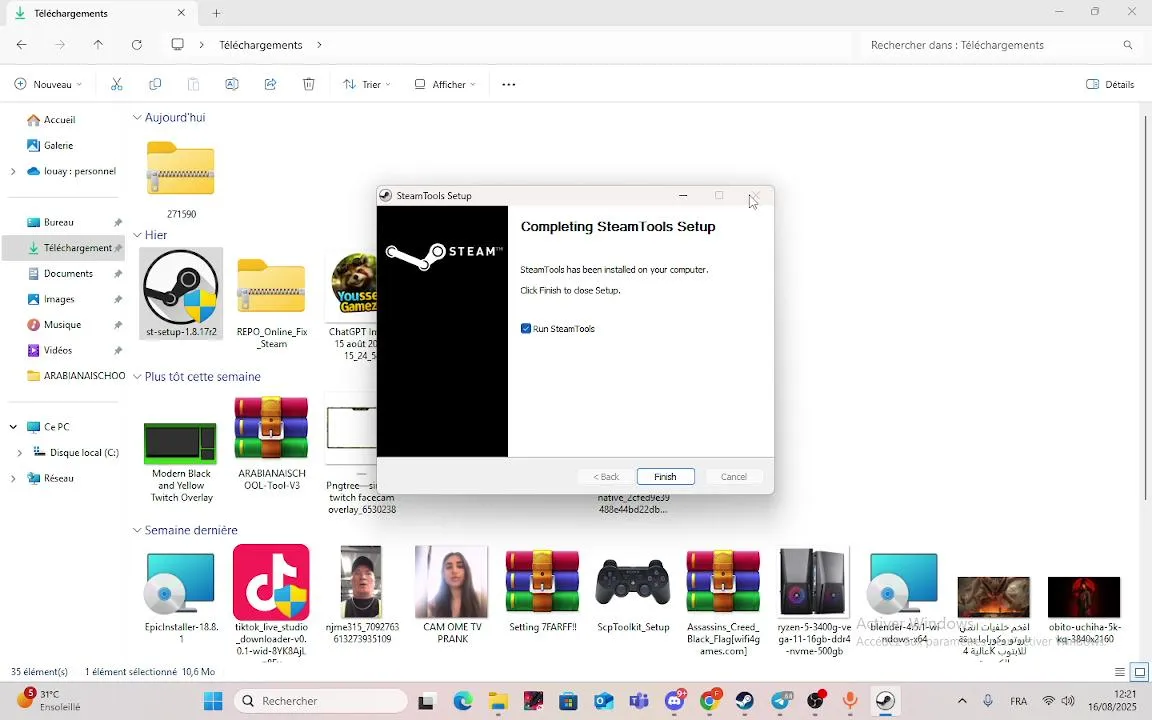Viewport: 1152px width, 720px height.
Task: Open Telegram from the taskbar
Action: coord(781,701)
